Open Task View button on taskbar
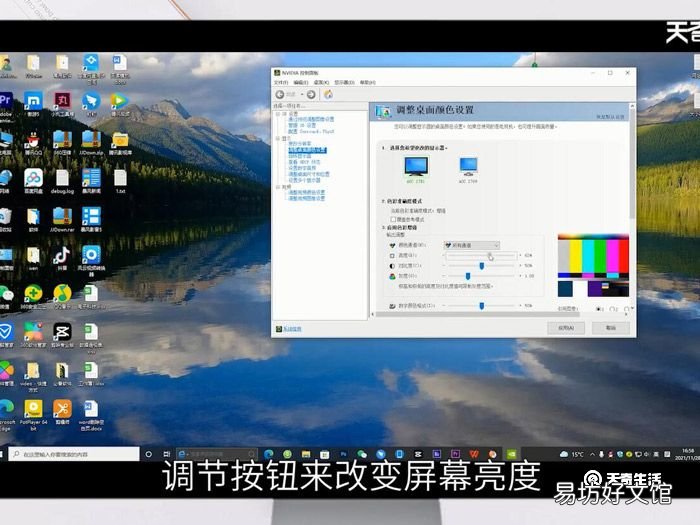Image resolution: width=700 pixels, height=525 pixels. point(167,454)
